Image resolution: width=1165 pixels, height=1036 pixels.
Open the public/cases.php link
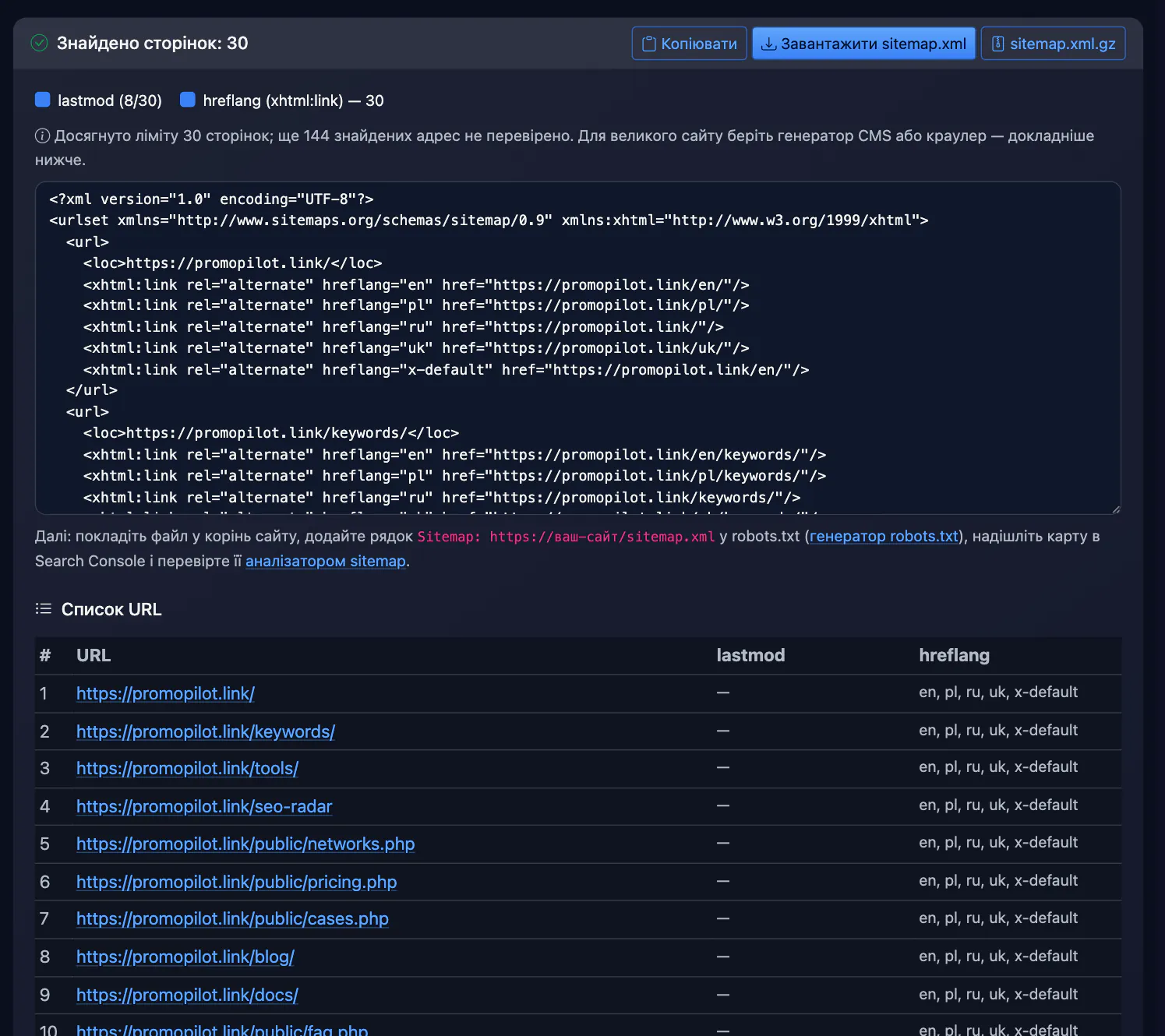(232, 919)
